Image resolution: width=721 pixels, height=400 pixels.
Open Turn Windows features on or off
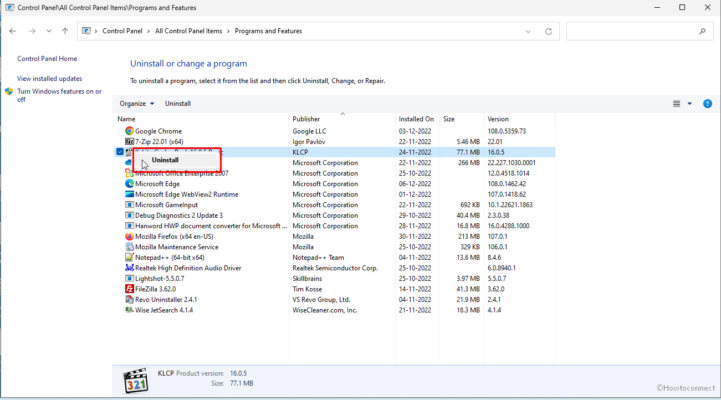pyautogui.click(x=59, y=95)
